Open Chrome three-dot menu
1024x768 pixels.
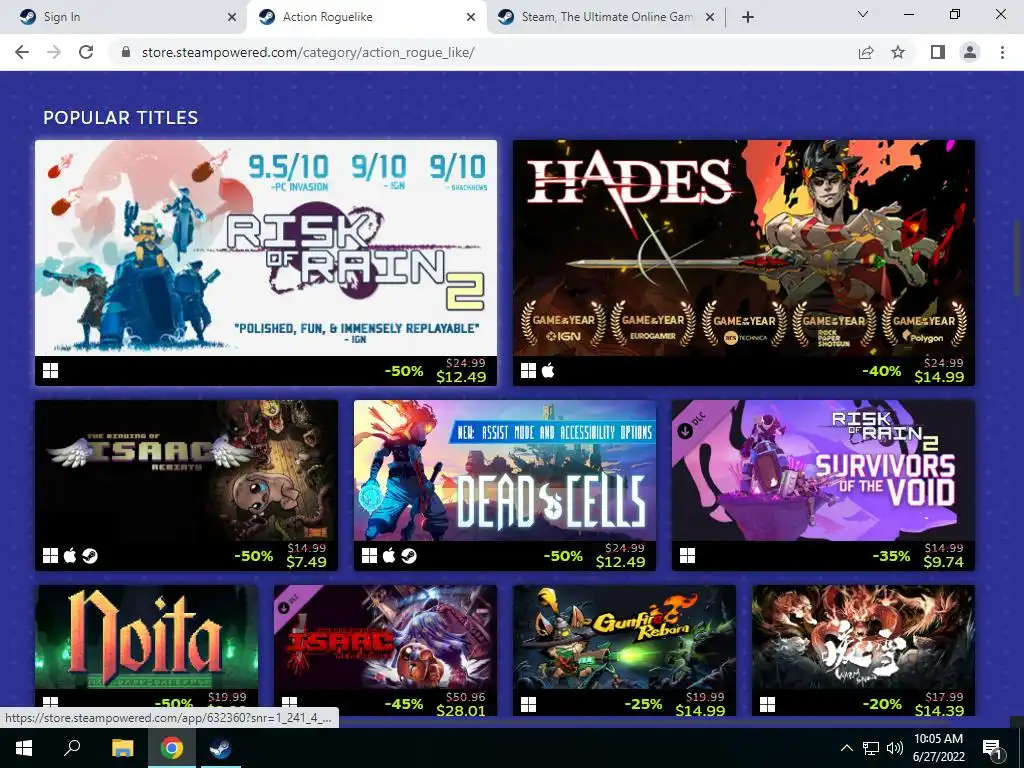pos(1002,52)
